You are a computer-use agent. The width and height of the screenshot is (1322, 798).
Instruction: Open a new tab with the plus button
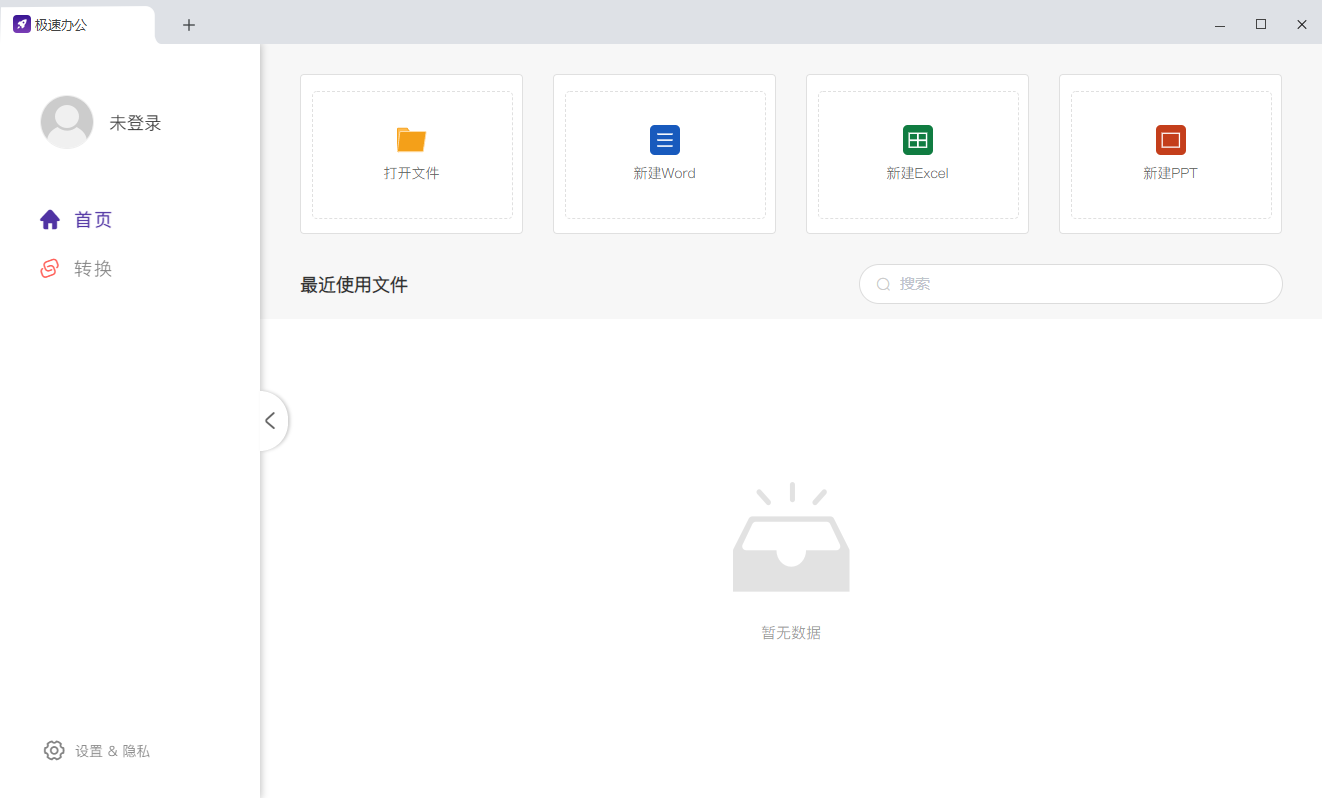pyautogui.click(x=188, y=24)
